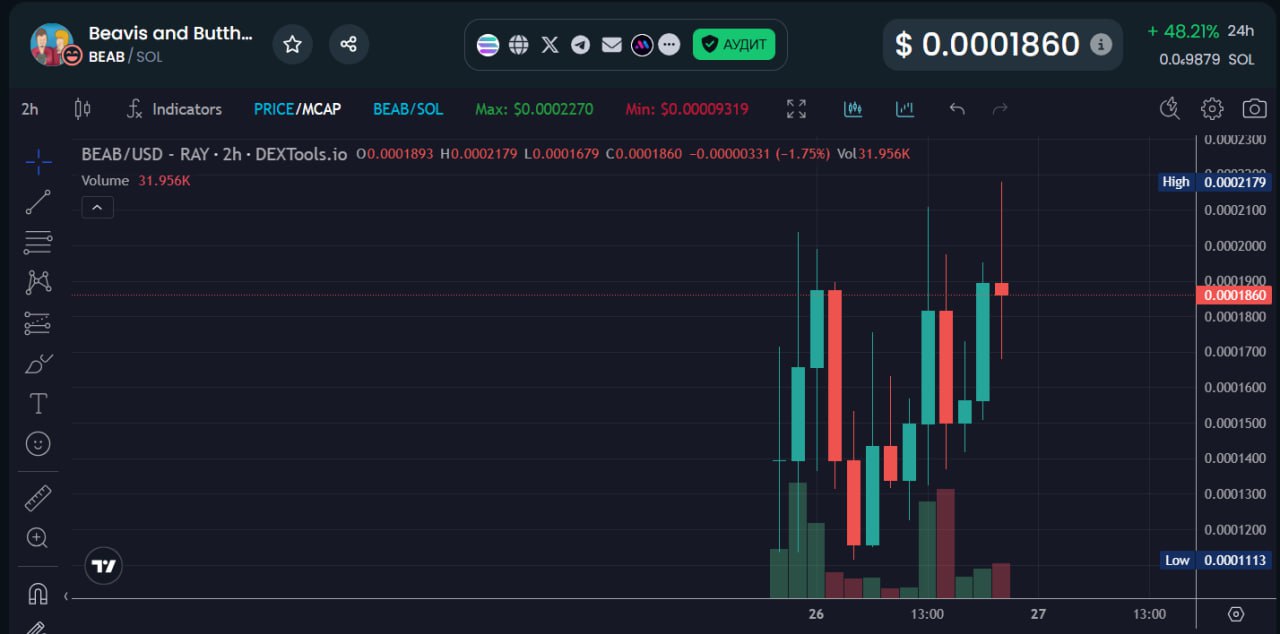This screenshot has width=1280, height=634.
Task: Select the ruler measure tool
Action: 38,497
